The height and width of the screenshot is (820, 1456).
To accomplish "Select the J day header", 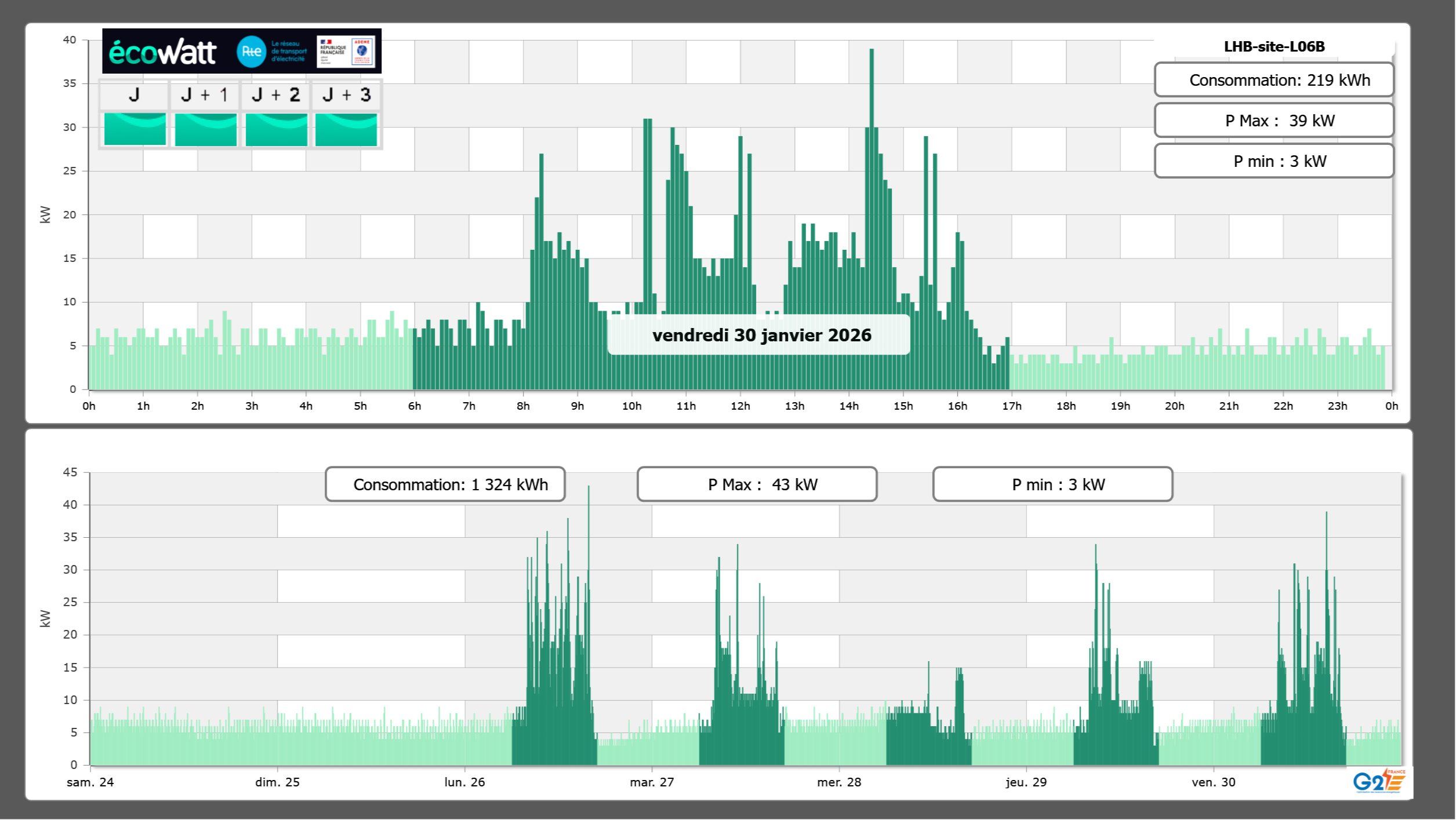I will click(x=134, y=95).
